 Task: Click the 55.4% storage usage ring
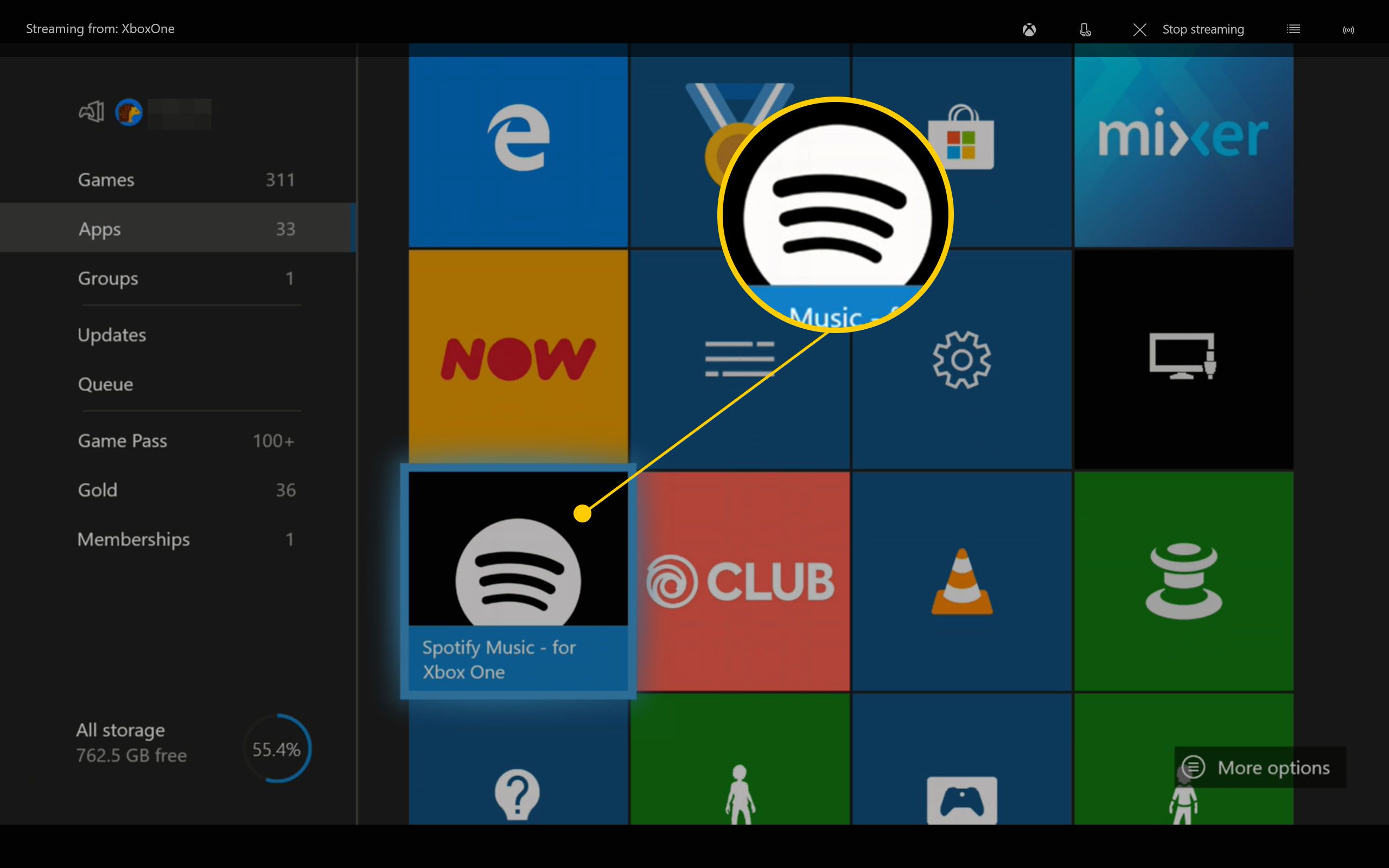coord(277,749)
